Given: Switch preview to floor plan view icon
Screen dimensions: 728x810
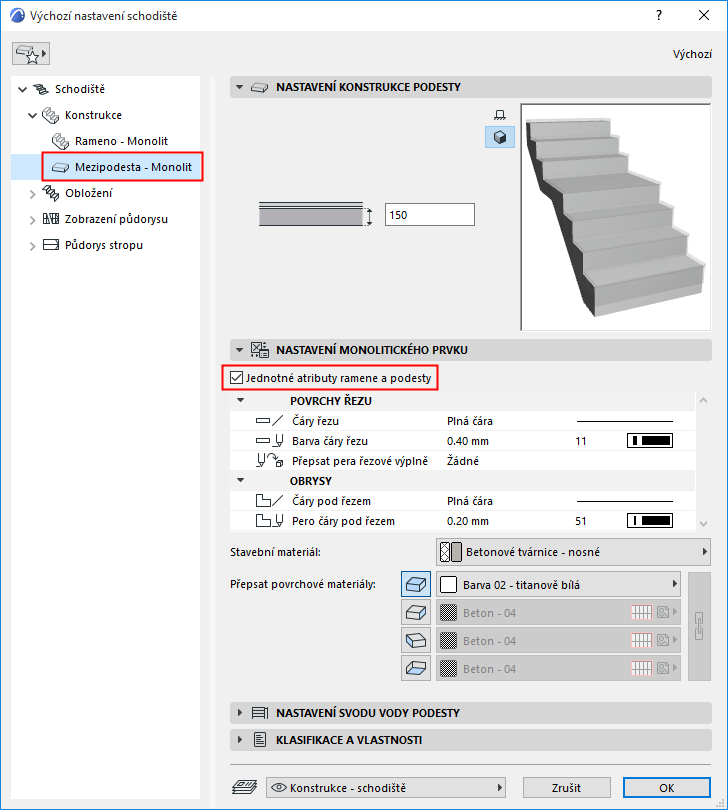Looking at the screenshot, I should (500, 115).
